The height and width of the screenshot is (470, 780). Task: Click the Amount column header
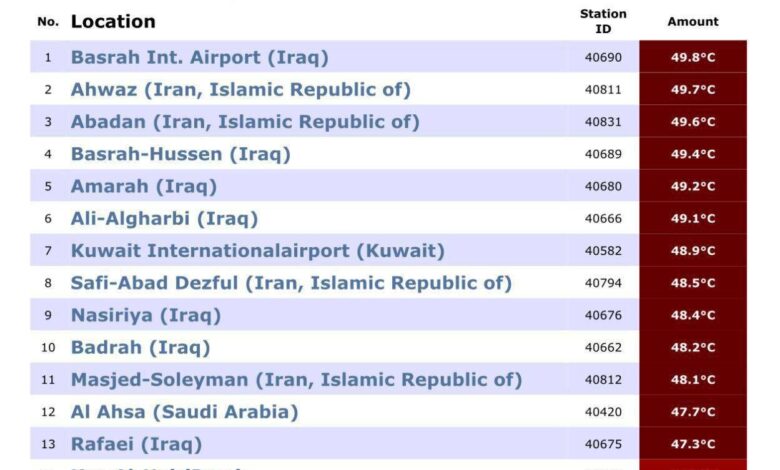pos(693,21)
